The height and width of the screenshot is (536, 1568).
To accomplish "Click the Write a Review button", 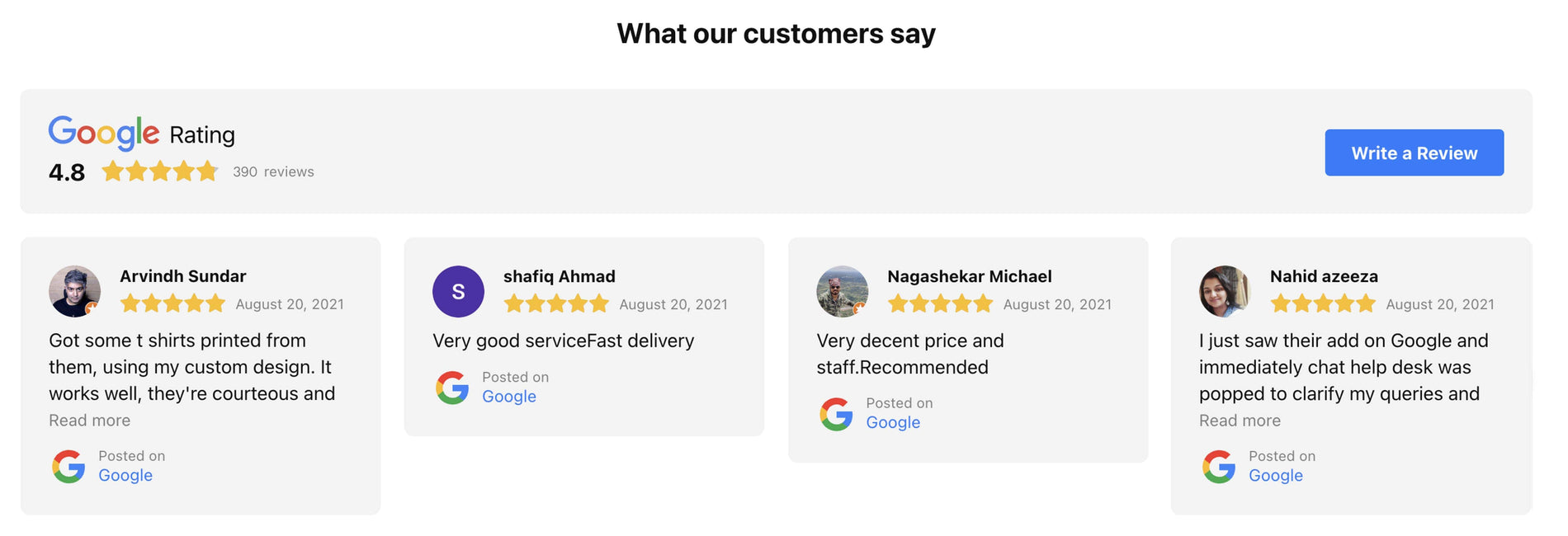I will click(1414, 153).
